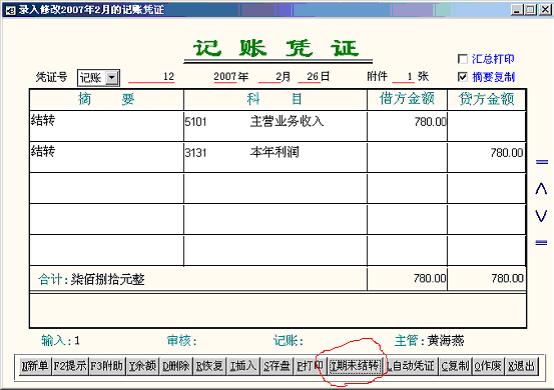Viewport: 554px width, 390px height.
Task: Click the 退出 exit button
Action: (521, 366)
